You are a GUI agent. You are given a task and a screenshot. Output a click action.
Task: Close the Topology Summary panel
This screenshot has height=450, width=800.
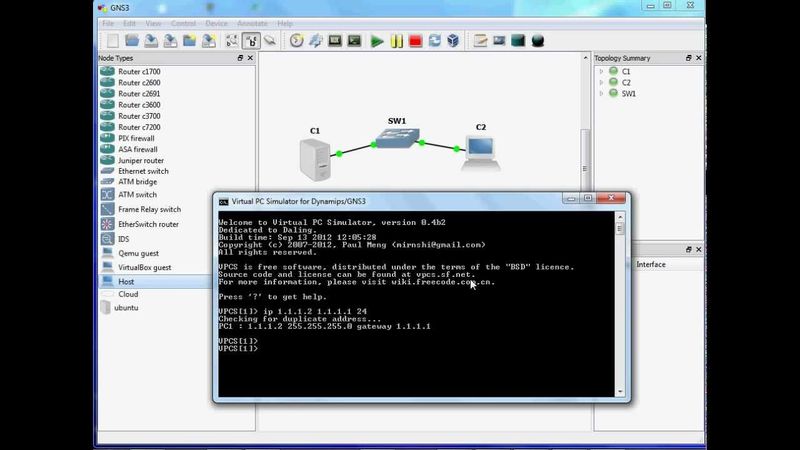(698, 58)
